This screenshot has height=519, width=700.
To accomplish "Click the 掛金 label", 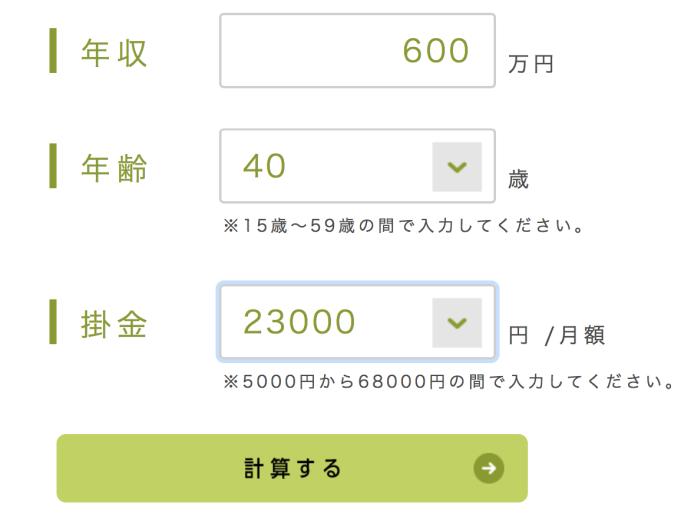I will pos(114,325).
